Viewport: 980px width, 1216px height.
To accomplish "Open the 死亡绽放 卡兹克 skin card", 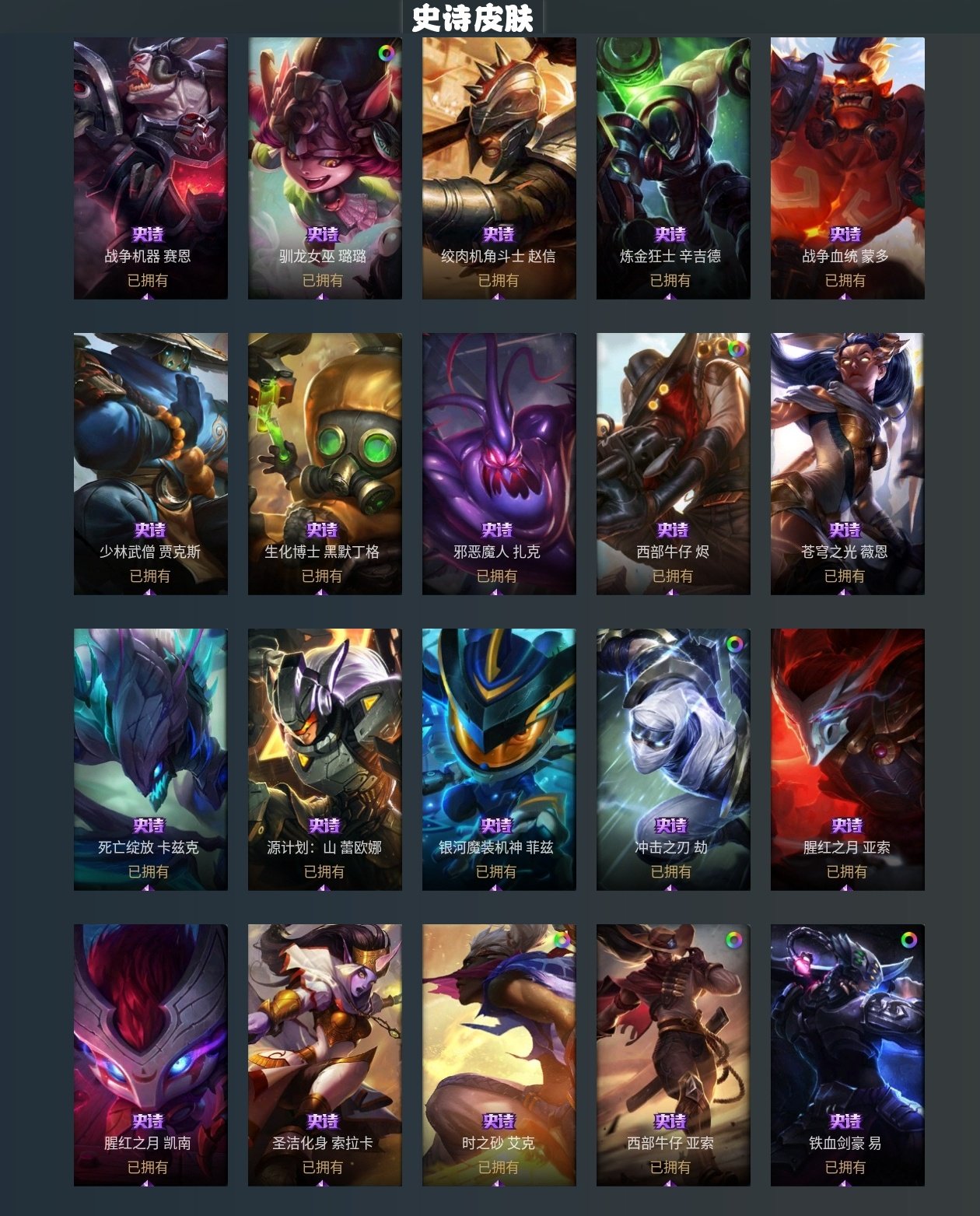I will (151, 759).
